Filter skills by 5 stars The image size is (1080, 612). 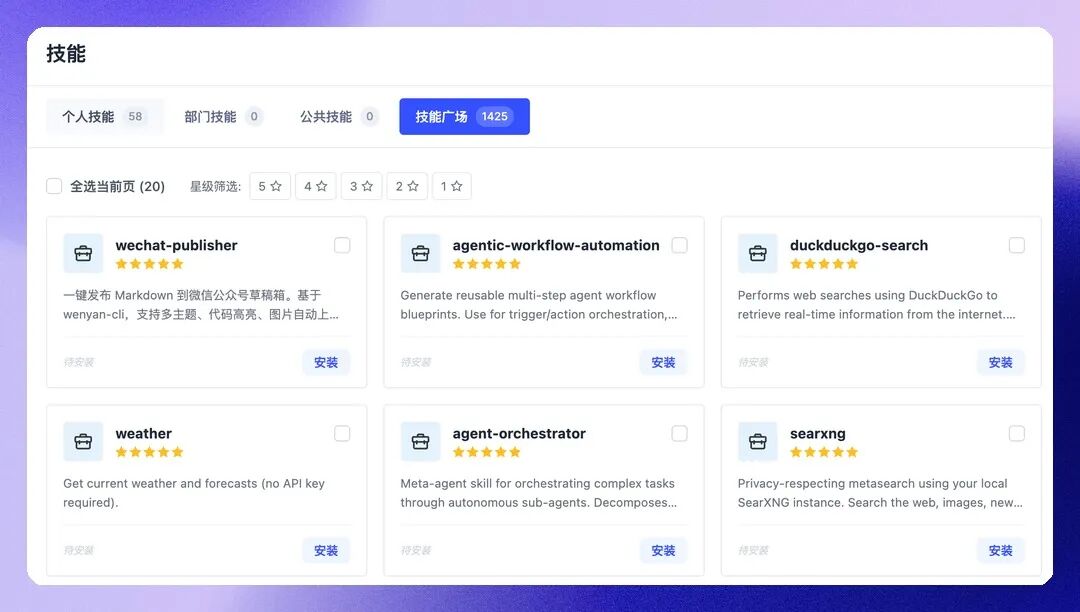(270, 186)
